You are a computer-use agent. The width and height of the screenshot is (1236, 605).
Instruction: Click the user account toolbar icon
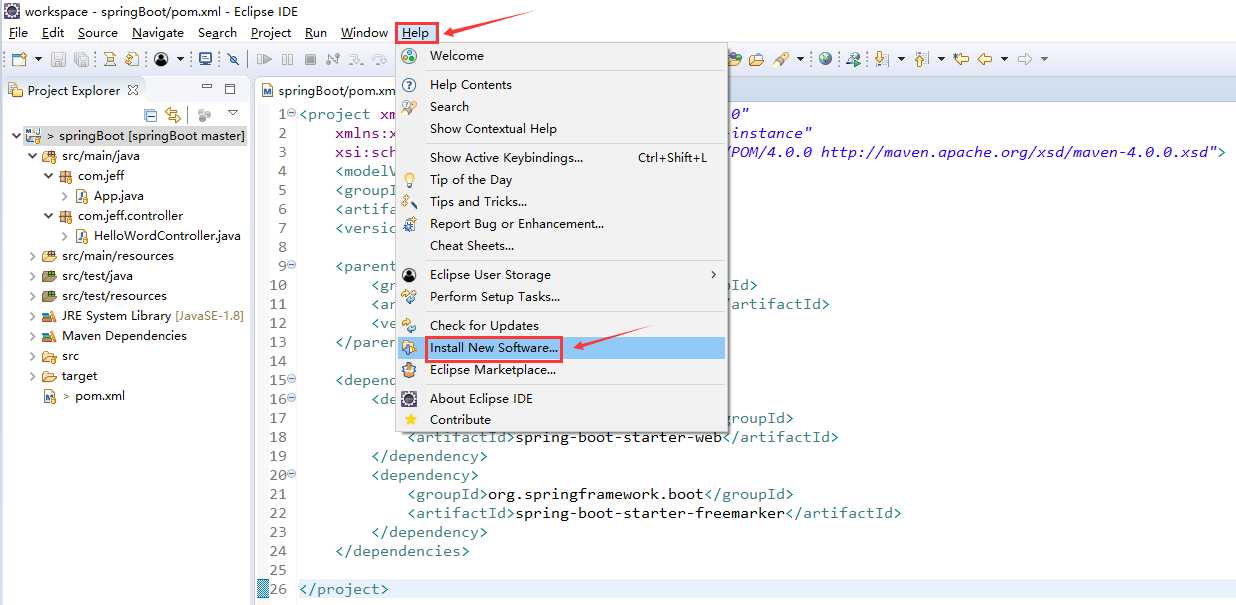[161, 60]
